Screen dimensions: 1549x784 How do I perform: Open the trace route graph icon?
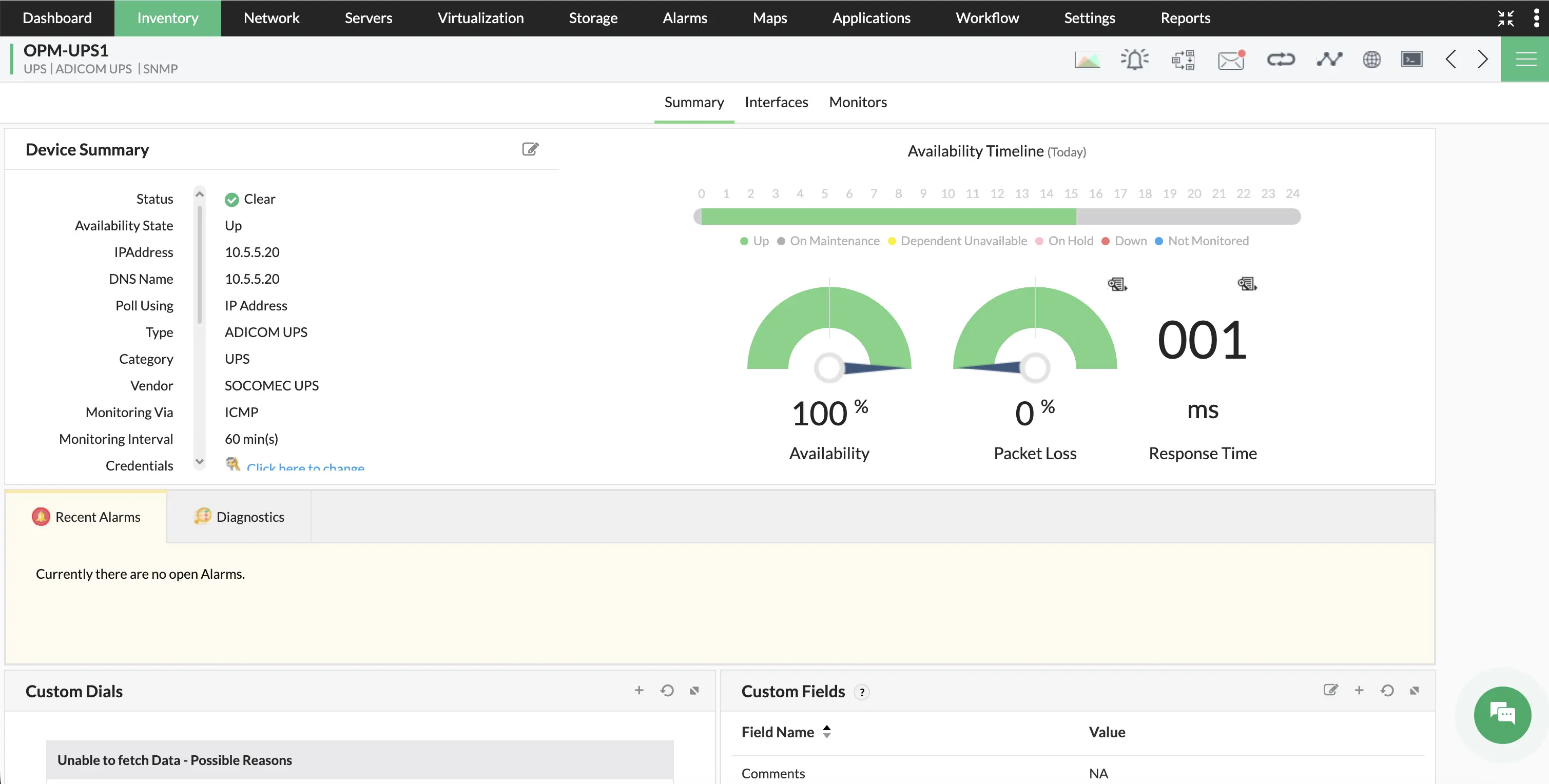pos(1329,60)
